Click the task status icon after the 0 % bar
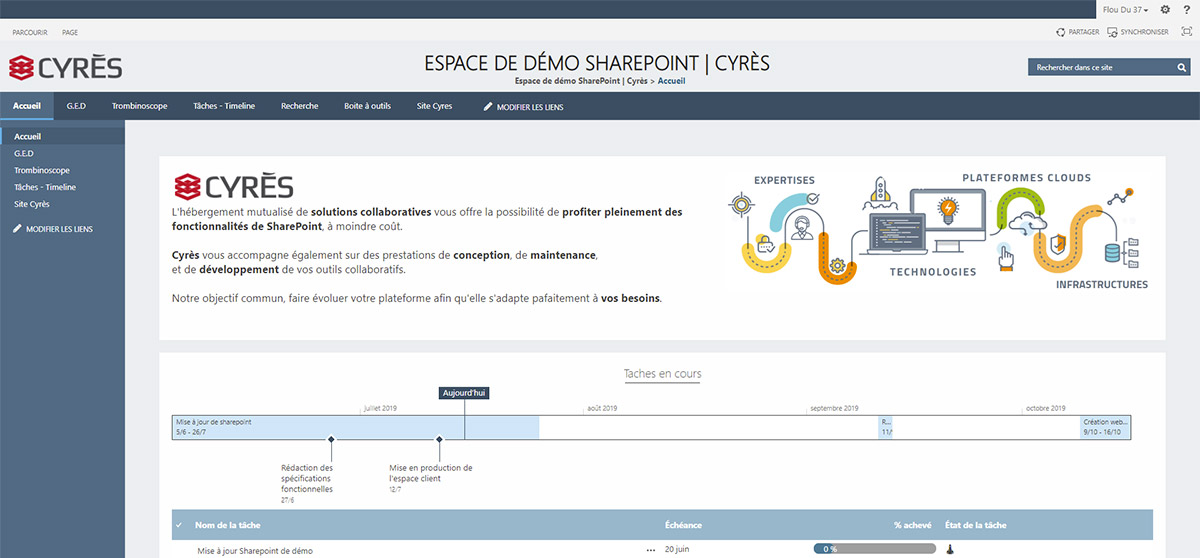 (x=949, y=549)
